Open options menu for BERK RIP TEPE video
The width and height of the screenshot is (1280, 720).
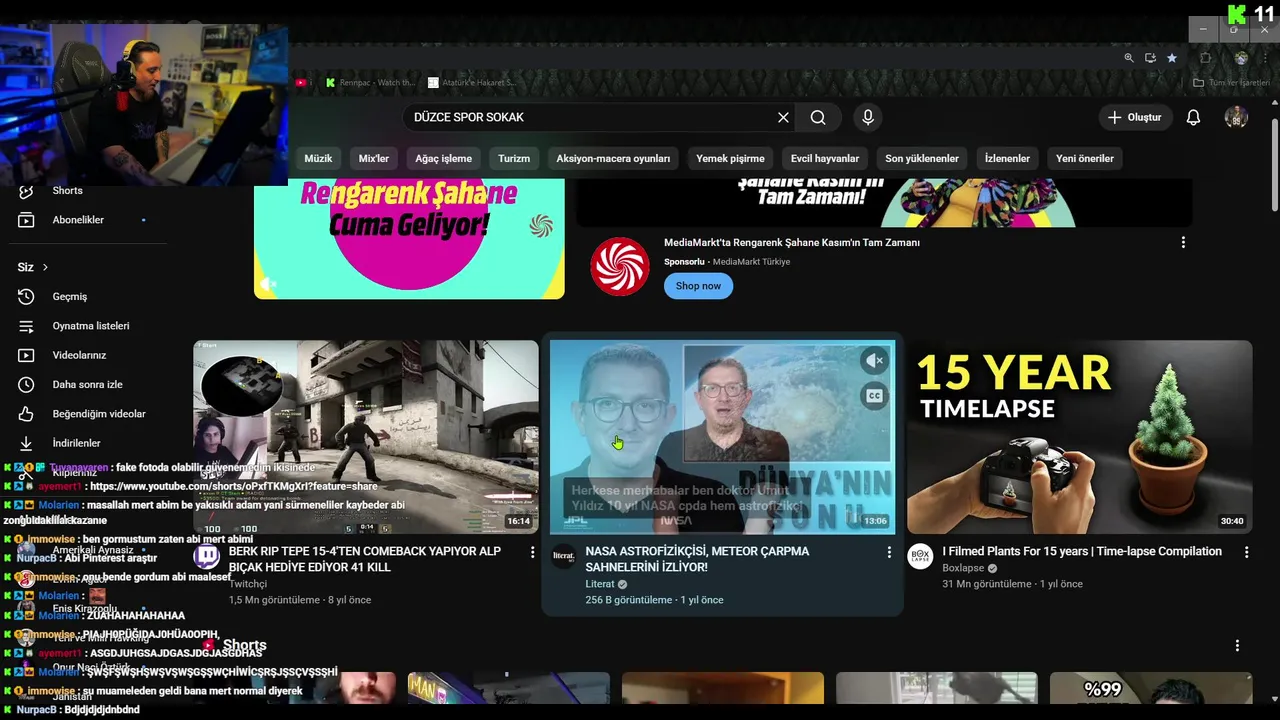click(532, 552)
